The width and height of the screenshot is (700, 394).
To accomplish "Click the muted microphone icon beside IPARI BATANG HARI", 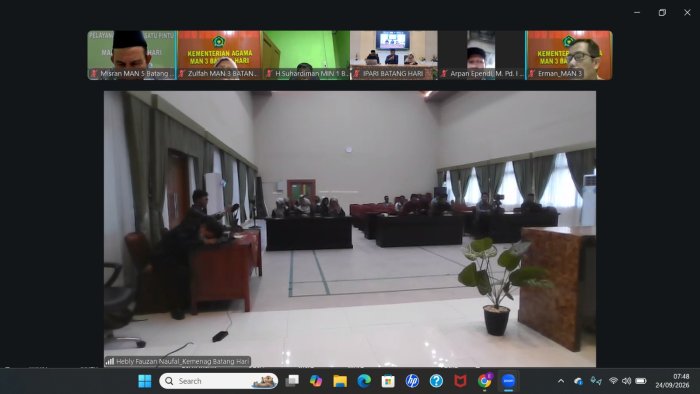I will 357,74.
